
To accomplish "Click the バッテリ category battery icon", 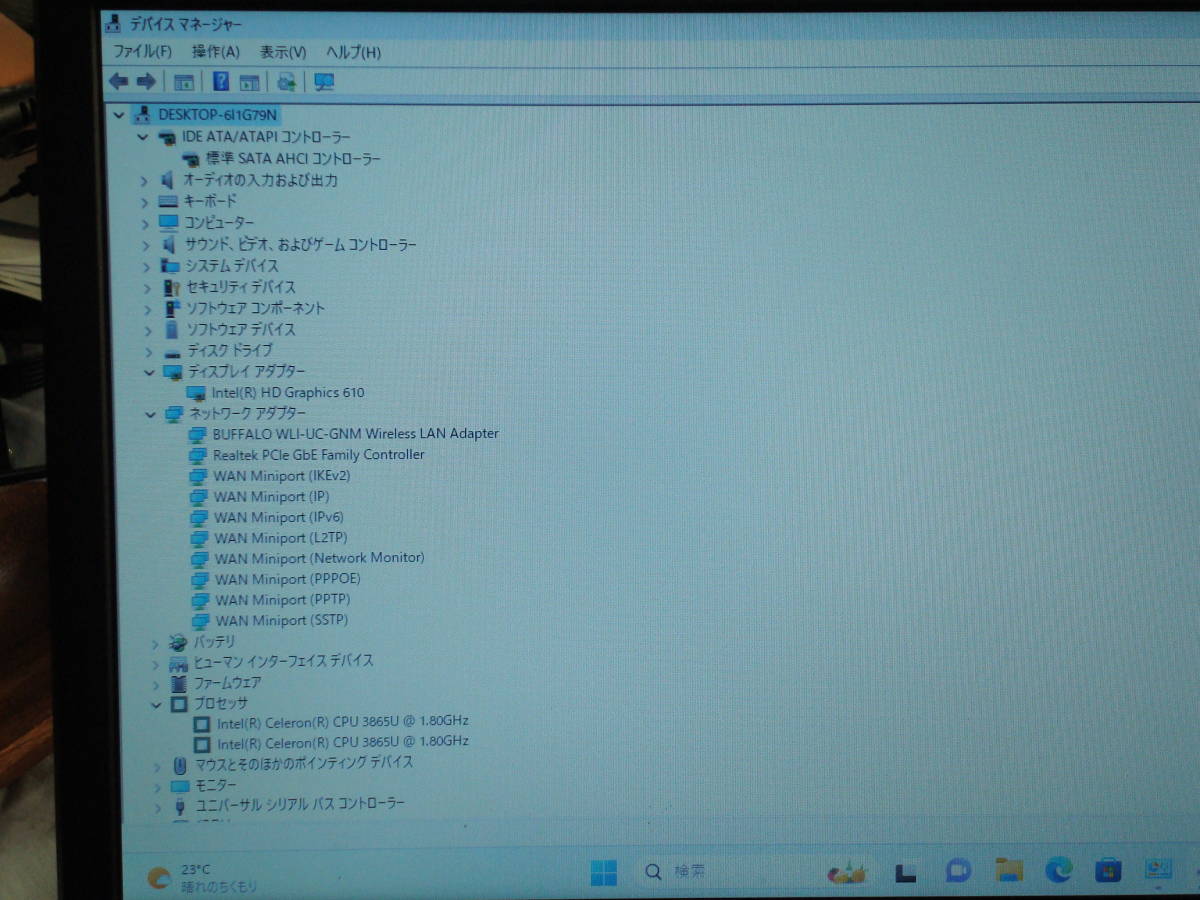I will (178, 642).
